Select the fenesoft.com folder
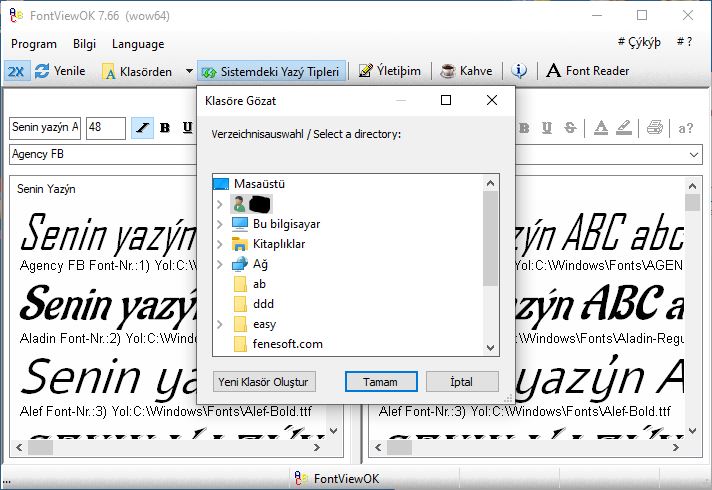This screenshot has width=712, height=490. tap(287, 344)
